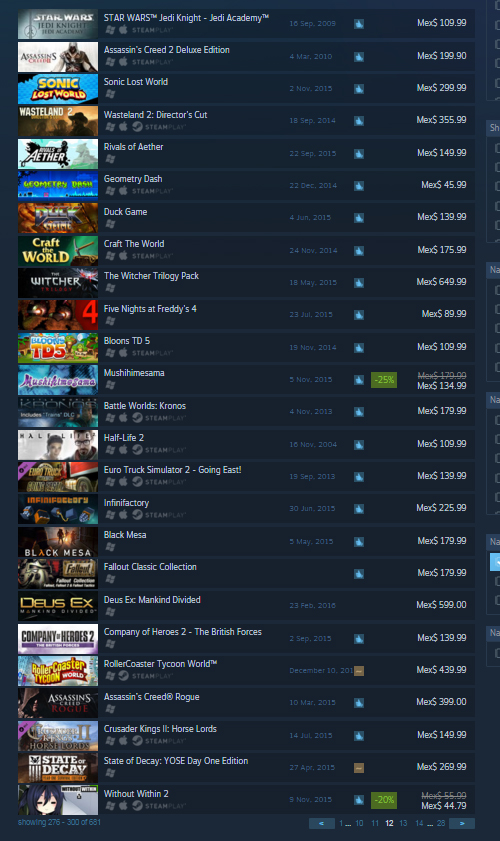Click the mixed review icon for RollerCoaster Tycoon World
Image resolution: width=500 pixels, height=841 pixels.
pos(359,671)
